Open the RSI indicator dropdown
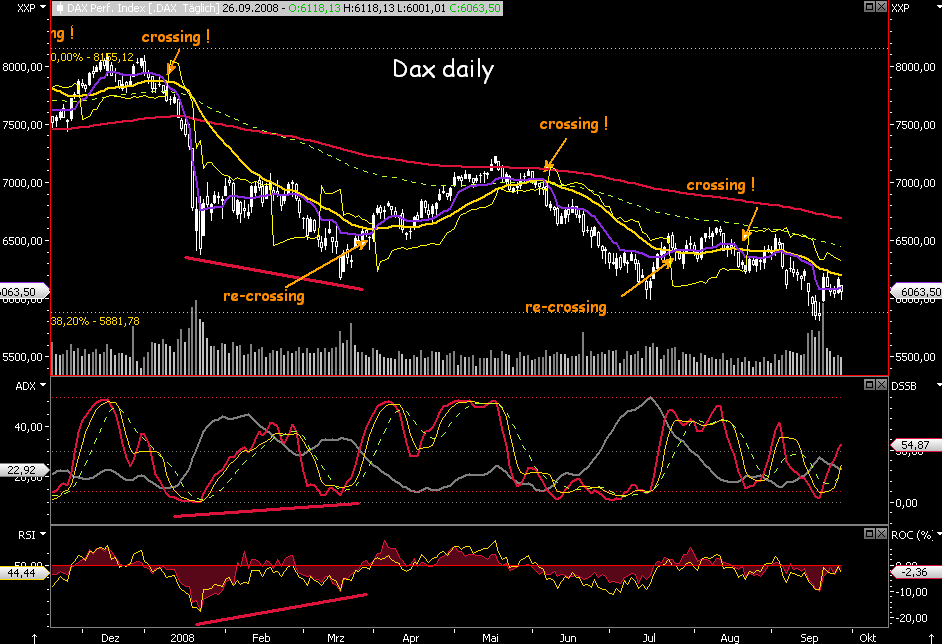 43,534
